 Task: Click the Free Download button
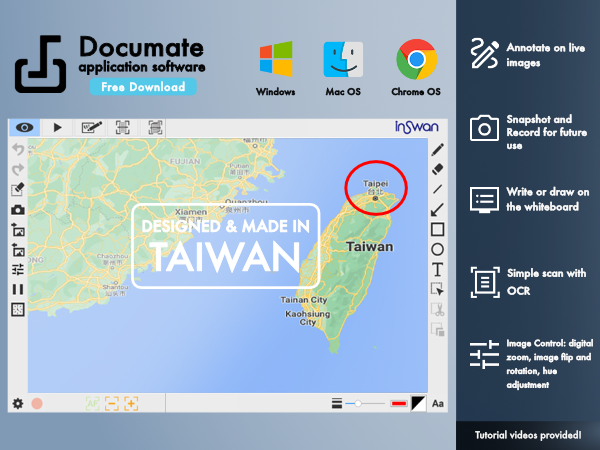tap(142, 87)
